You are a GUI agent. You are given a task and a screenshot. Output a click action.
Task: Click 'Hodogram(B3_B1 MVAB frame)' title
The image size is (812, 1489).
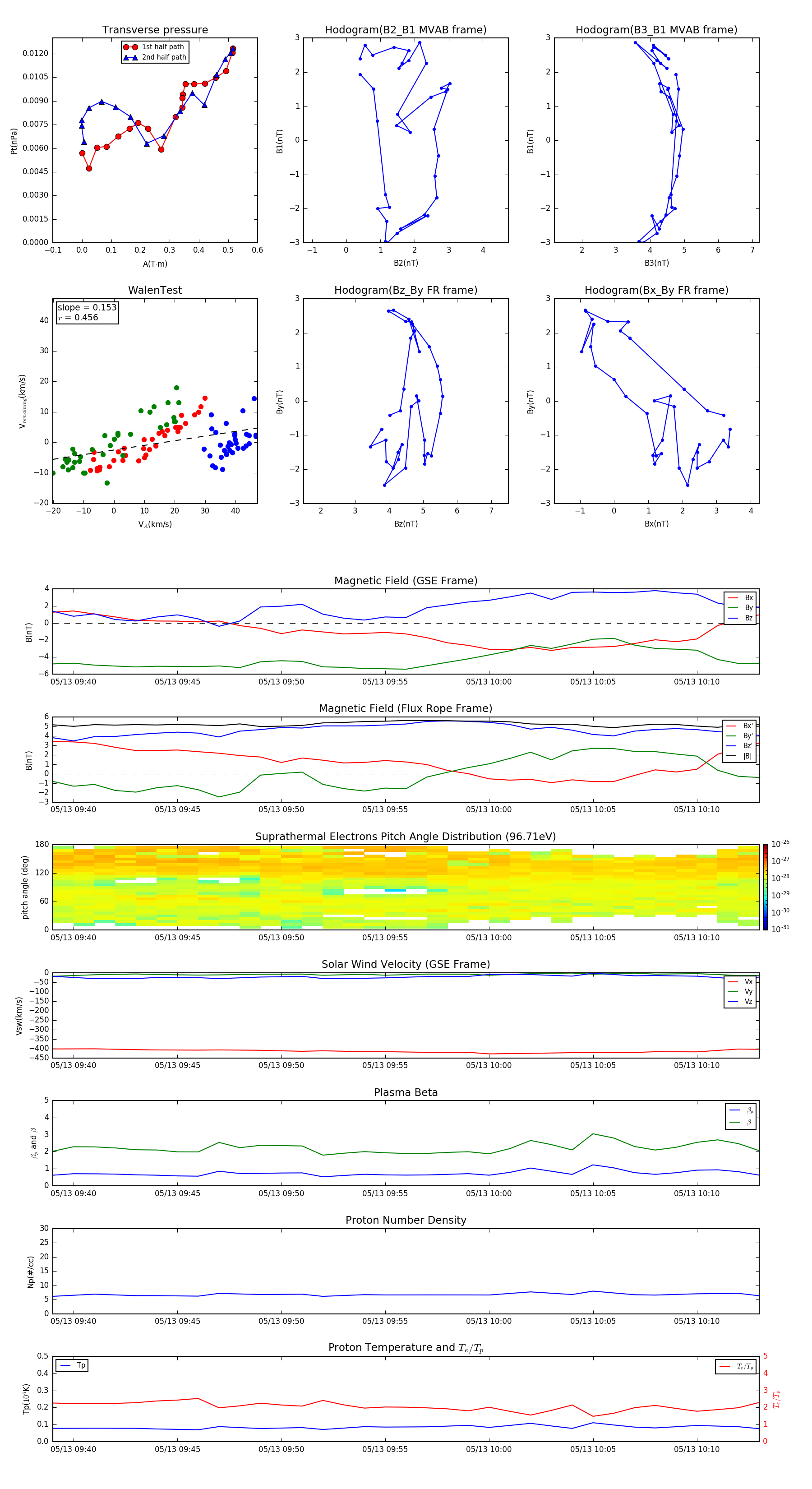pos(656,30)
